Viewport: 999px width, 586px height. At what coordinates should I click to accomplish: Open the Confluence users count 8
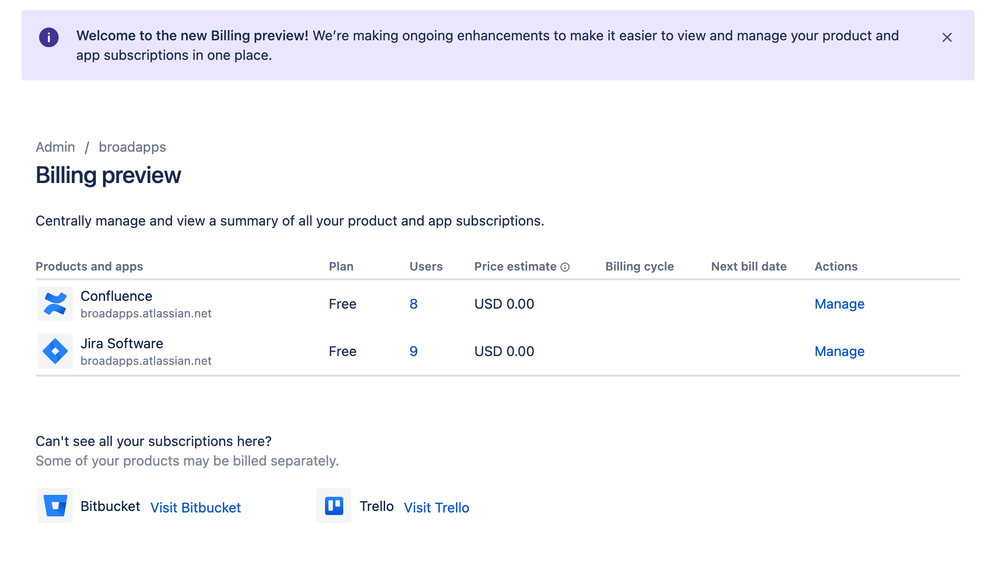coord(413,304)
